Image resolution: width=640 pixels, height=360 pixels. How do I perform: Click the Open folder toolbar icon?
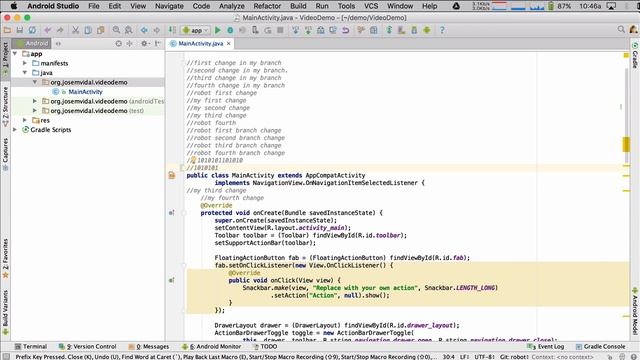[7, 30]
